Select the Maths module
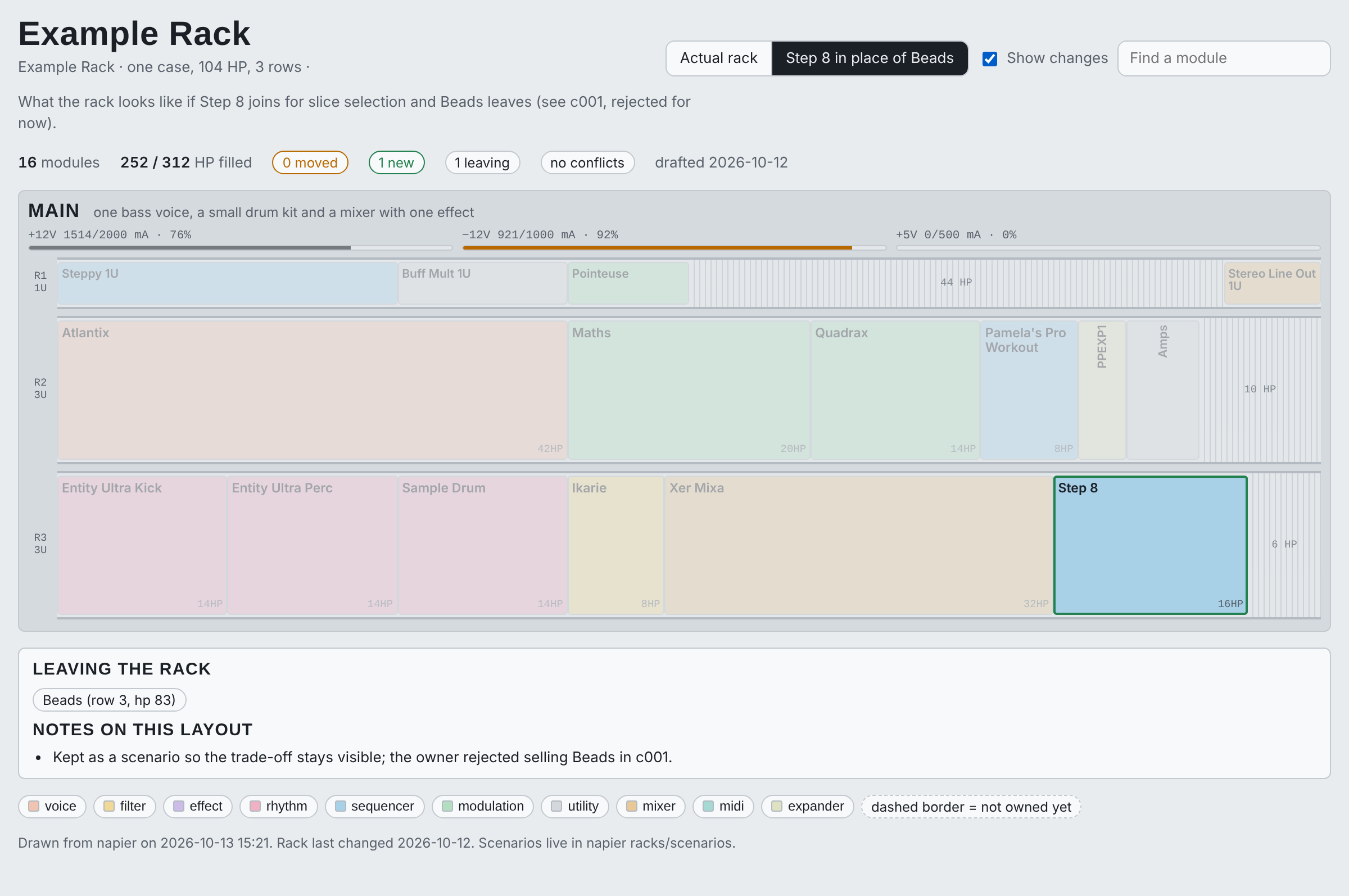The image size is (1349, 896). (x=689, y=390)
